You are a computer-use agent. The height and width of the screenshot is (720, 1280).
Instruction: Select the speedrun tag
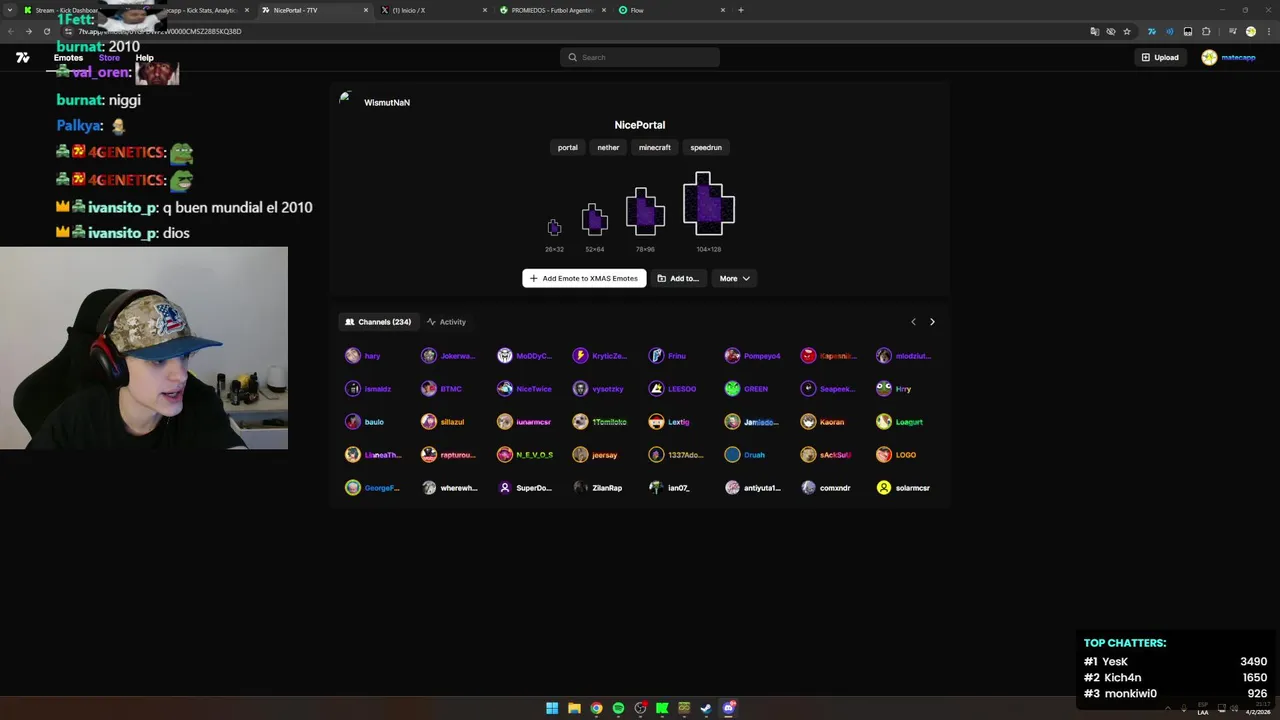[x=706, y=147]
